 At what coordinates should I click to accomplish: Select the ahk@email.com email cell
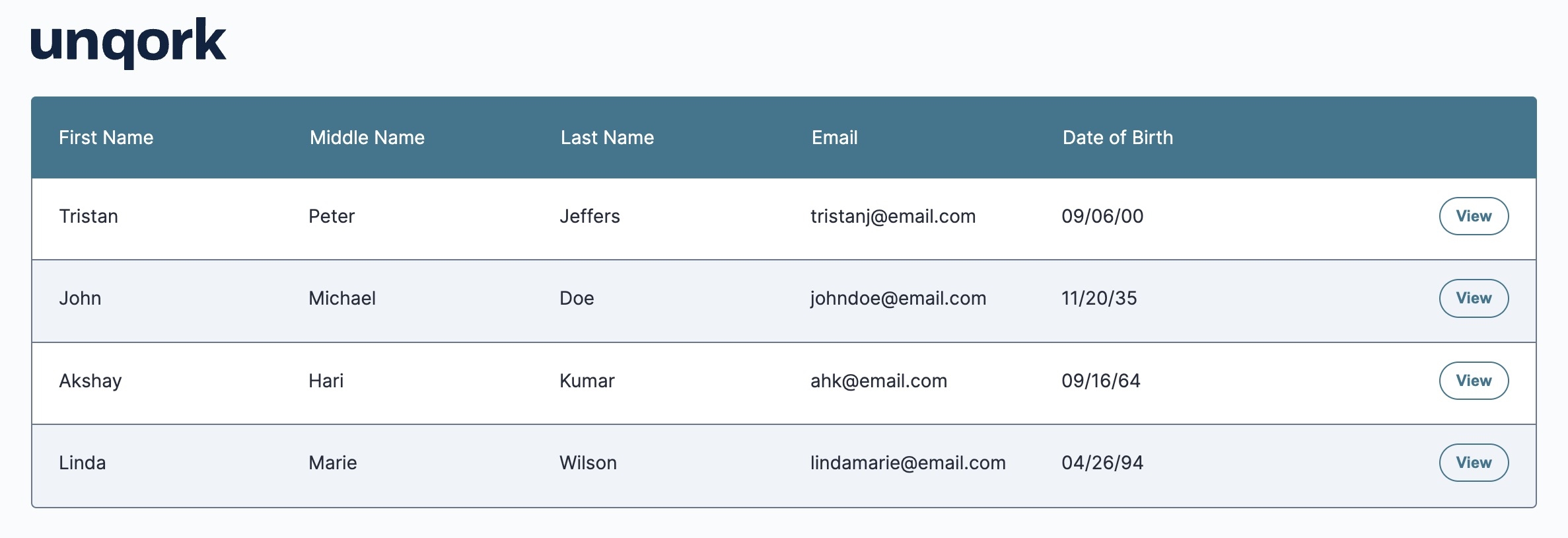[879, 381]
